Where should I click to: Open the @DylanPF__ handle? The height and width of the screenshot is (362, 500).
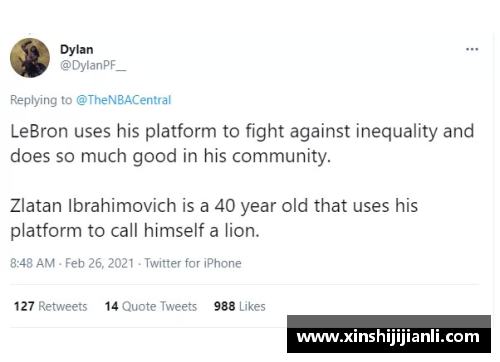[x=93, y=65]
